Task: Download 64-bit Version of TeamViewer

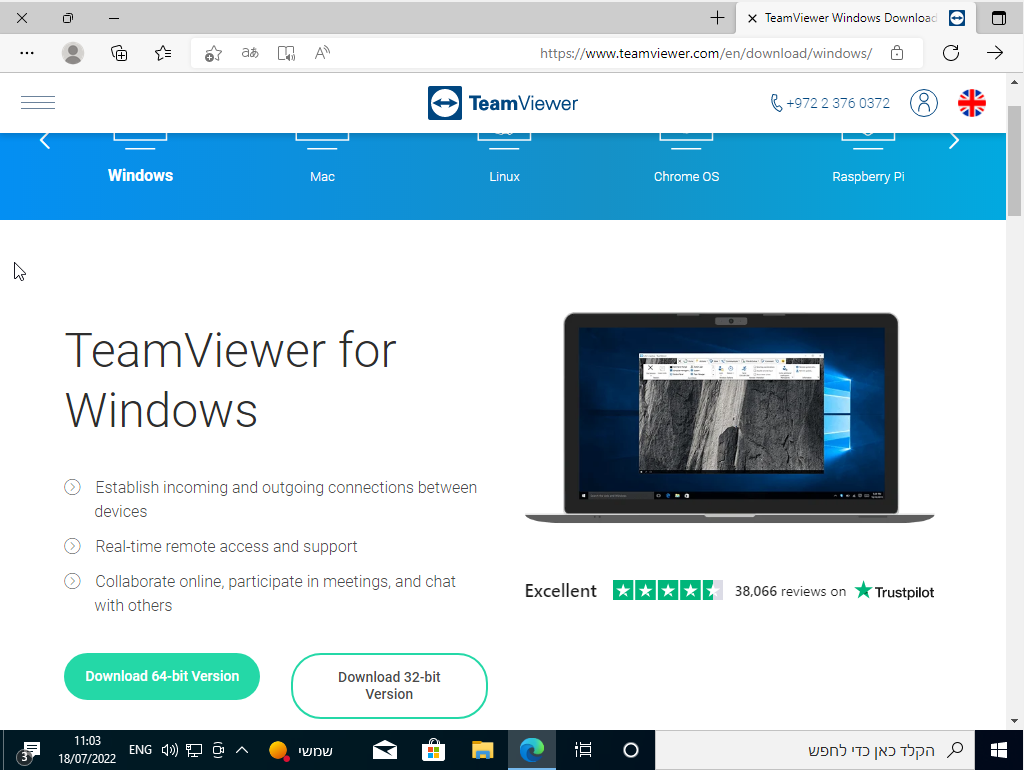Action: (x=162, y=676)
